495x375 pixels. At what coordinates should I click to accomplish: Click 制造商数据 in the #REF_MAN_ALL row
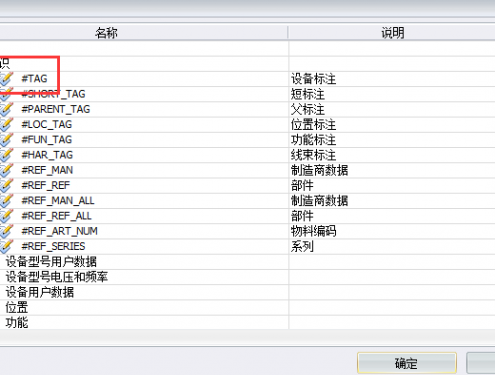pos(319,201)
